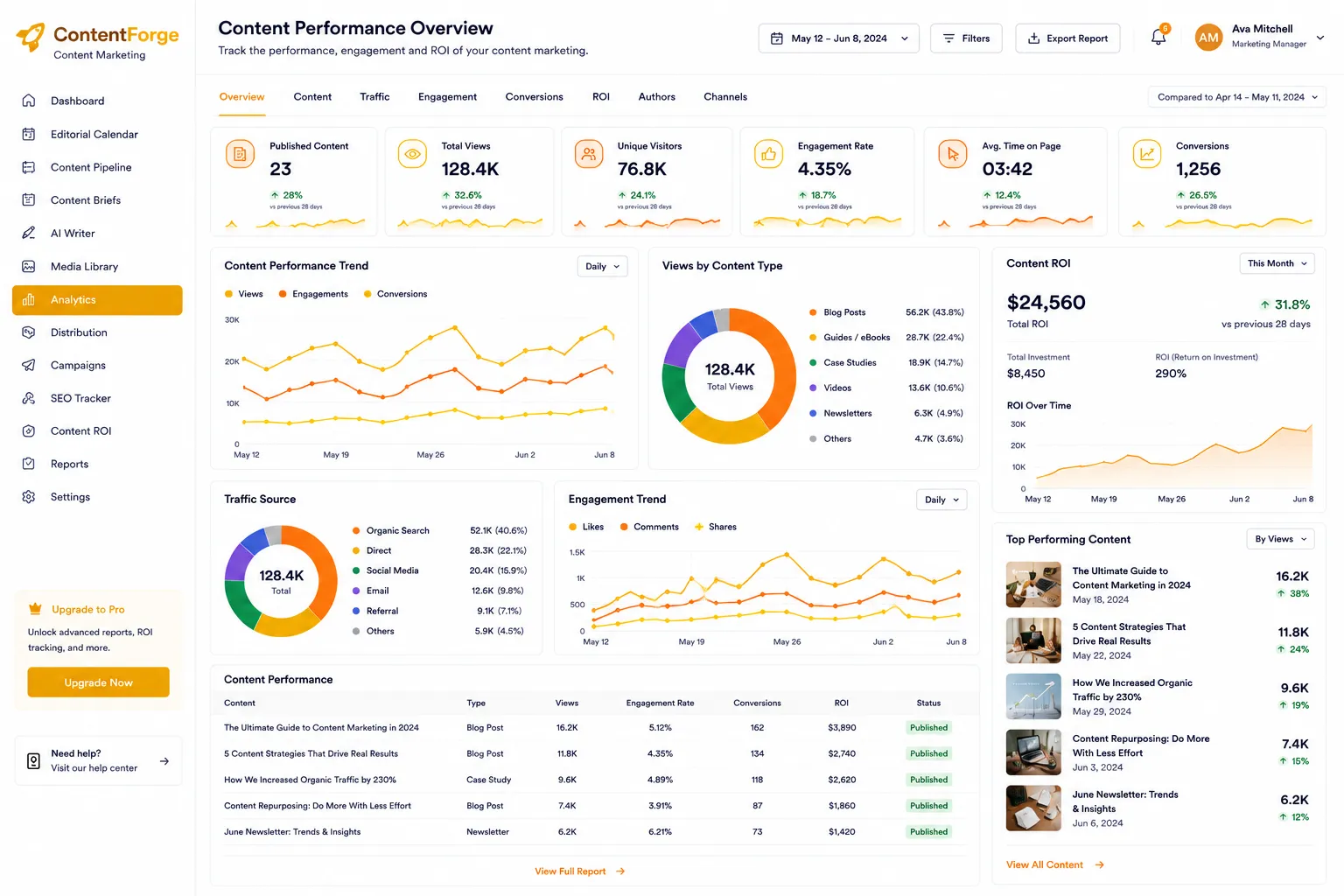The height and width of the screenshot is (896, 1344).
Task: Open the This Month dropdown in Content ROI
Action: pos(1277,263)
